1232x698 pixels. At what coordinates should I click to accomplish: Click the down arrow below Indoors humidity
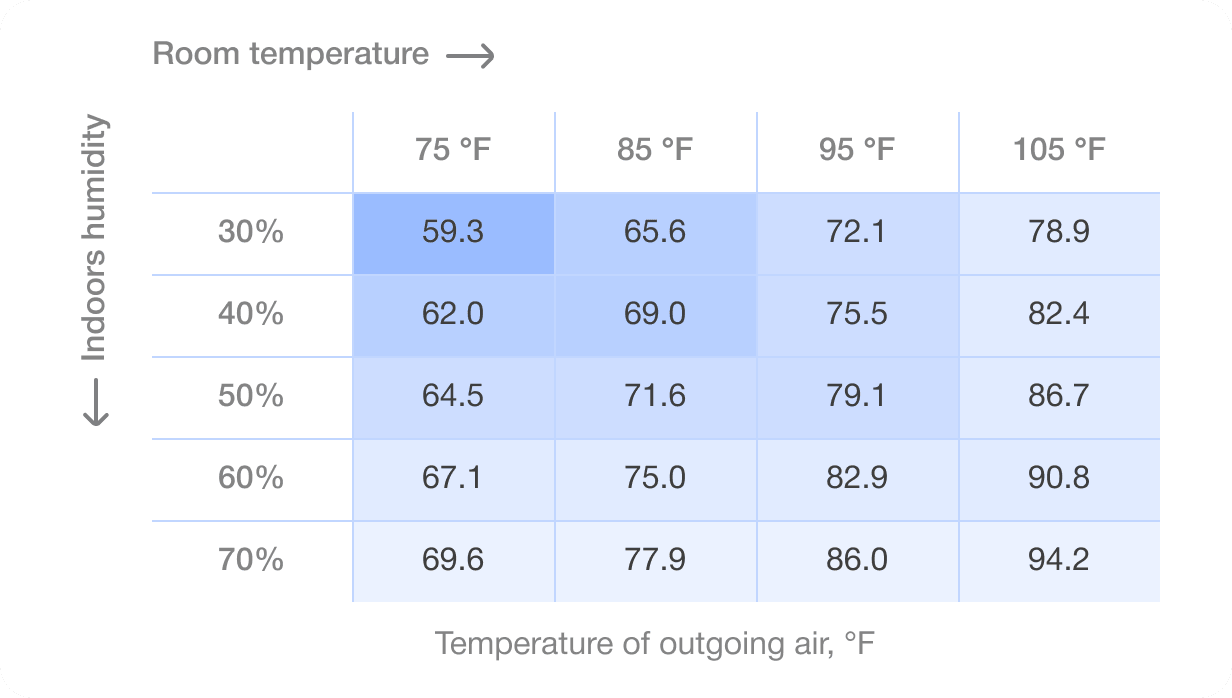[x=95, y=402]
